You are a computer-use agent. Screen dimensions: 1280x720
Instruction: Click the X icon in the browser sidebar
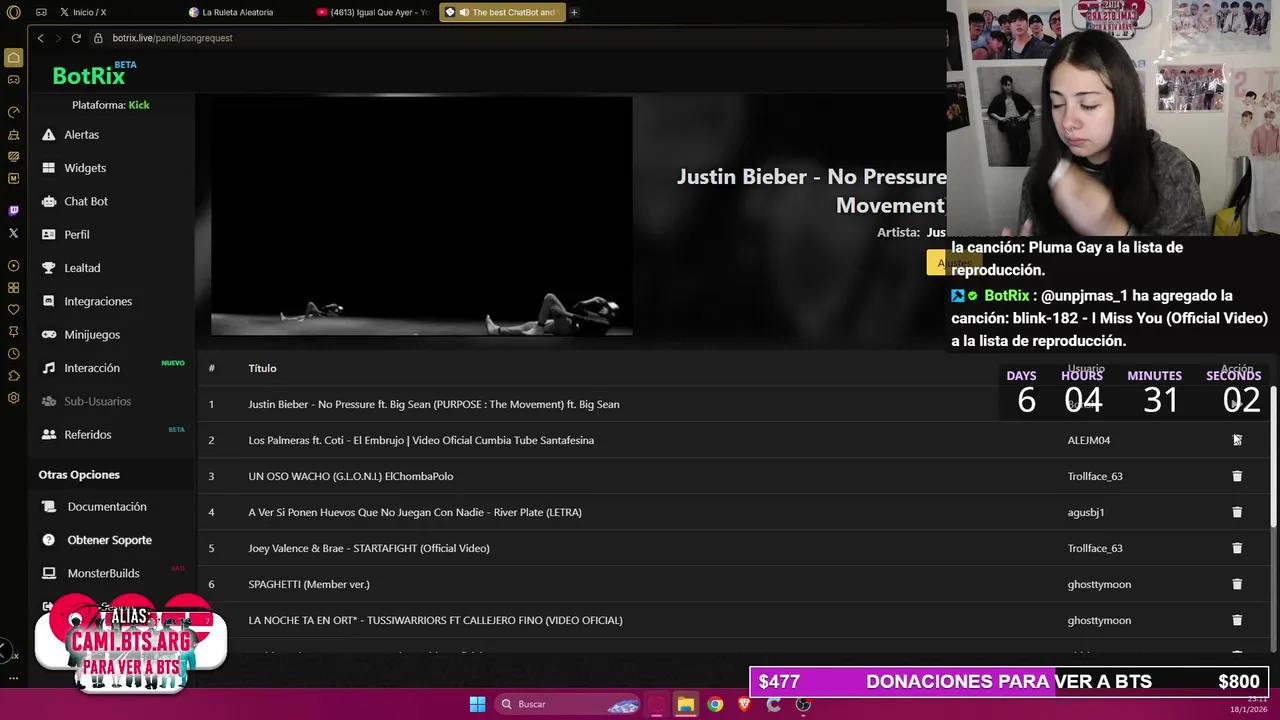point(13,233)
